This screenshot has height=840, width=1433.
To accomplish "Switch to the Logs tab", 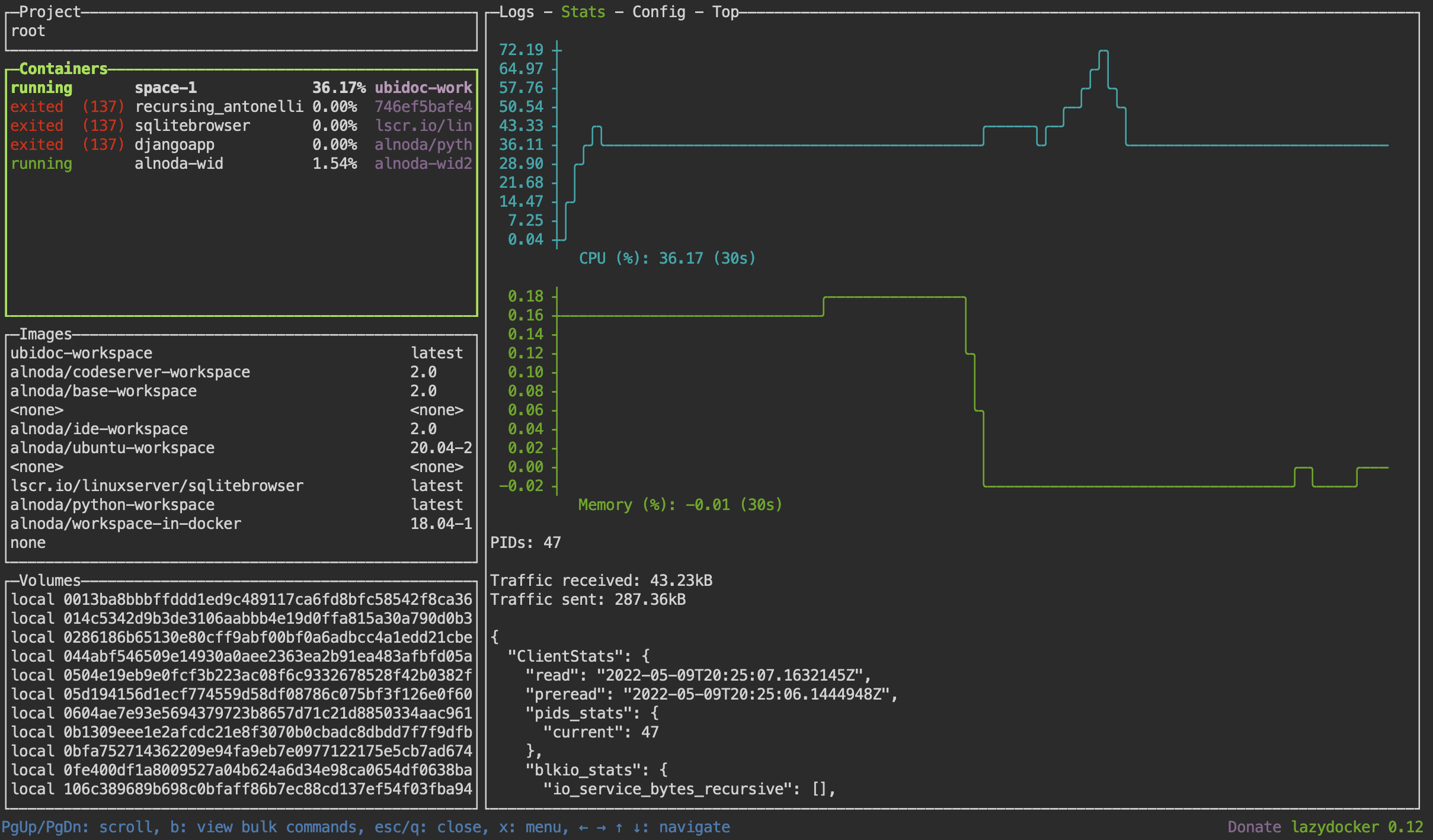I will click(516, 12).
